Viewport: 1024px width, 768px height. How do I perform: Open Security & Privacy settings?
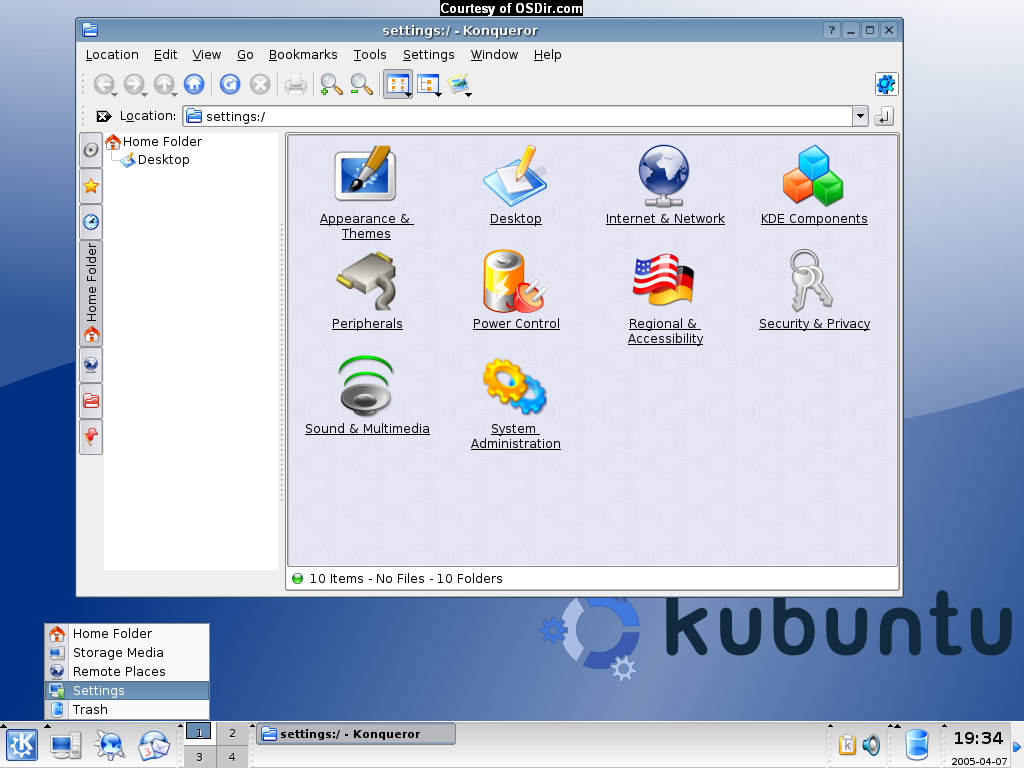pos(814,291)
